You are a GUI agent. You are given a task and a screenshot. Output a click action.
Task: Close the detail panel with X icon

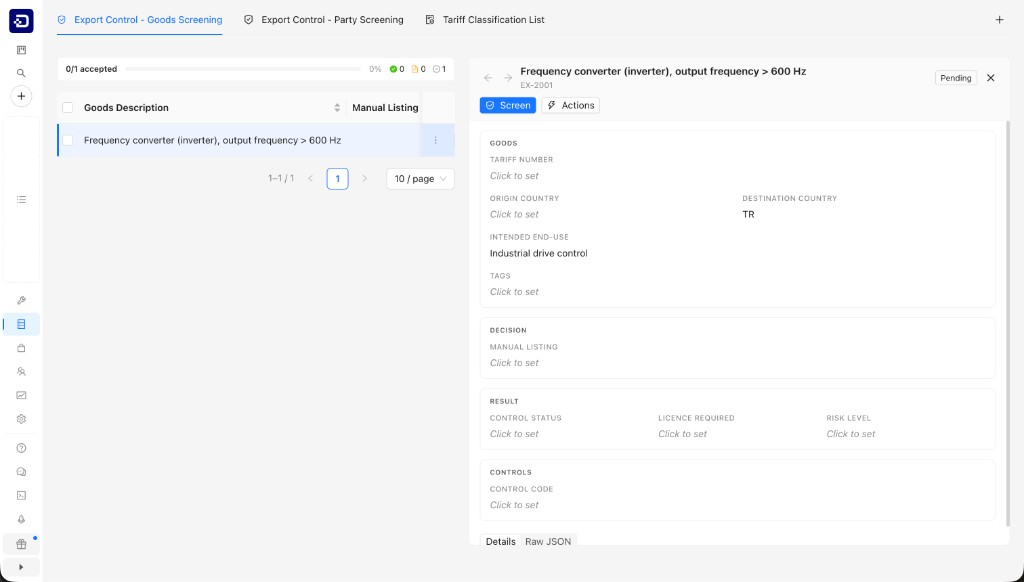[991, 78]
